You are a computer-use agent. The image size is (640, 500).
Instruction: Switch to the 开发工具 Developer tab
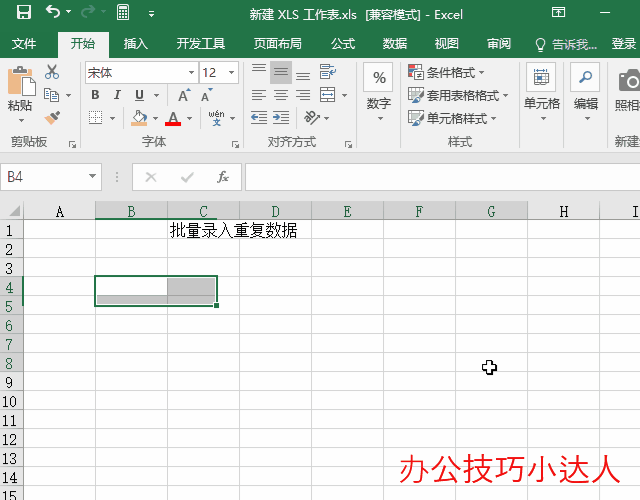201,43
